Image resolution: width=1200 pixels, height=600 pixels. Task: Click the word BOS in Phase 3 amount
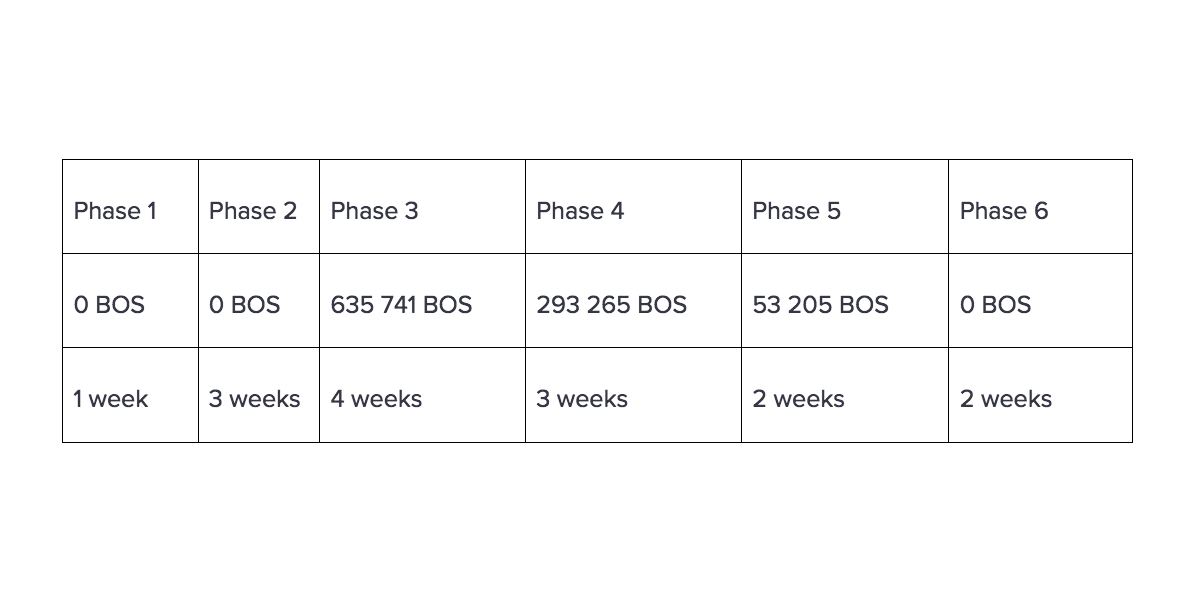coord(447,305)
